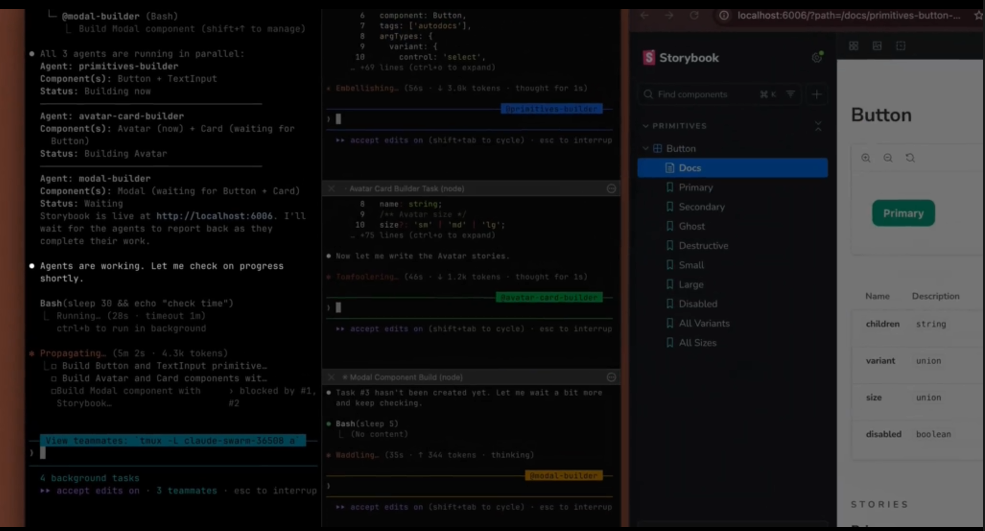Screen dimensions: 985x531
Task: Open the Destructive story
Action: 703,246
